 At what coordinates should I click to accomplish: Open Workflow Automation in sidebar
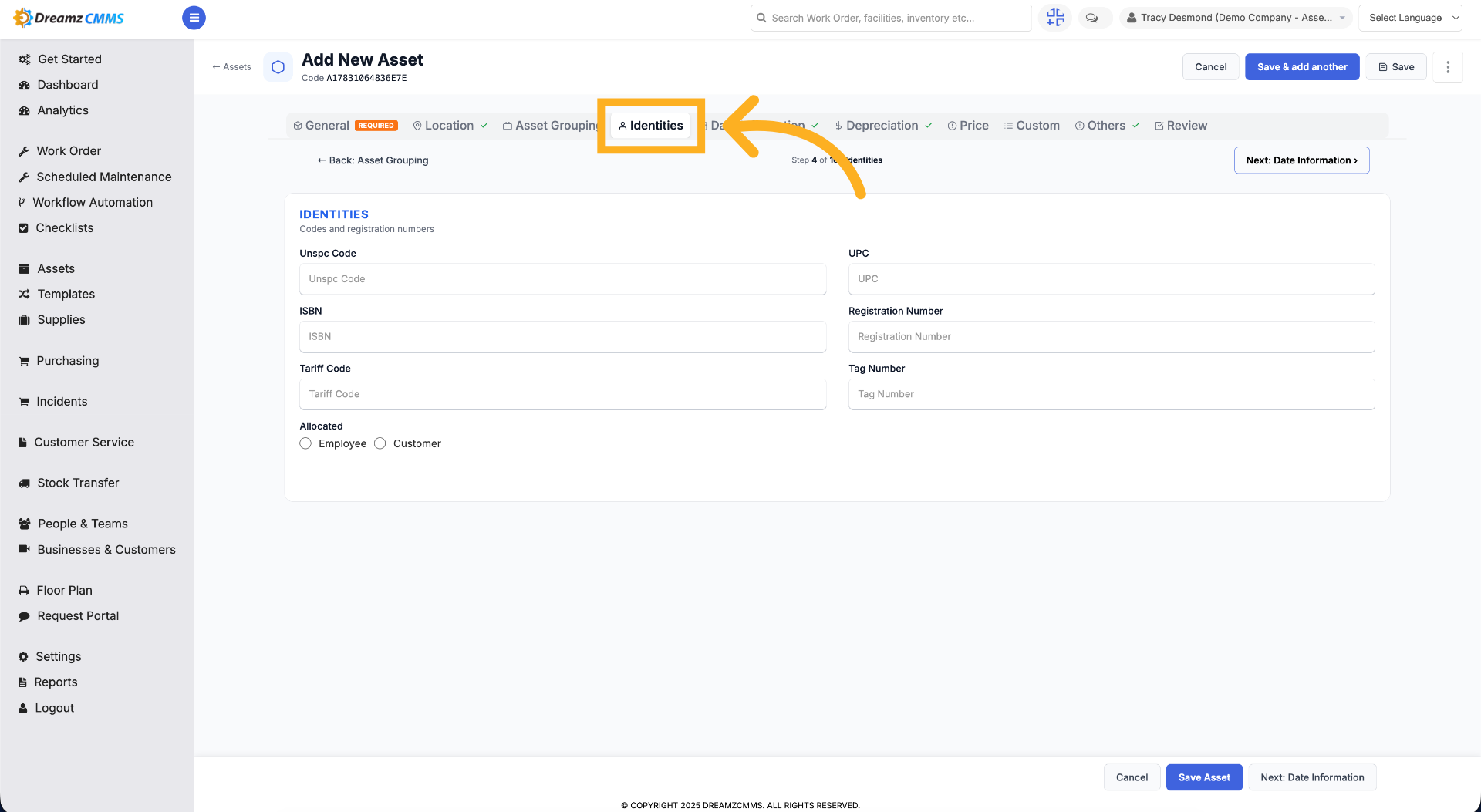(86, 202)
